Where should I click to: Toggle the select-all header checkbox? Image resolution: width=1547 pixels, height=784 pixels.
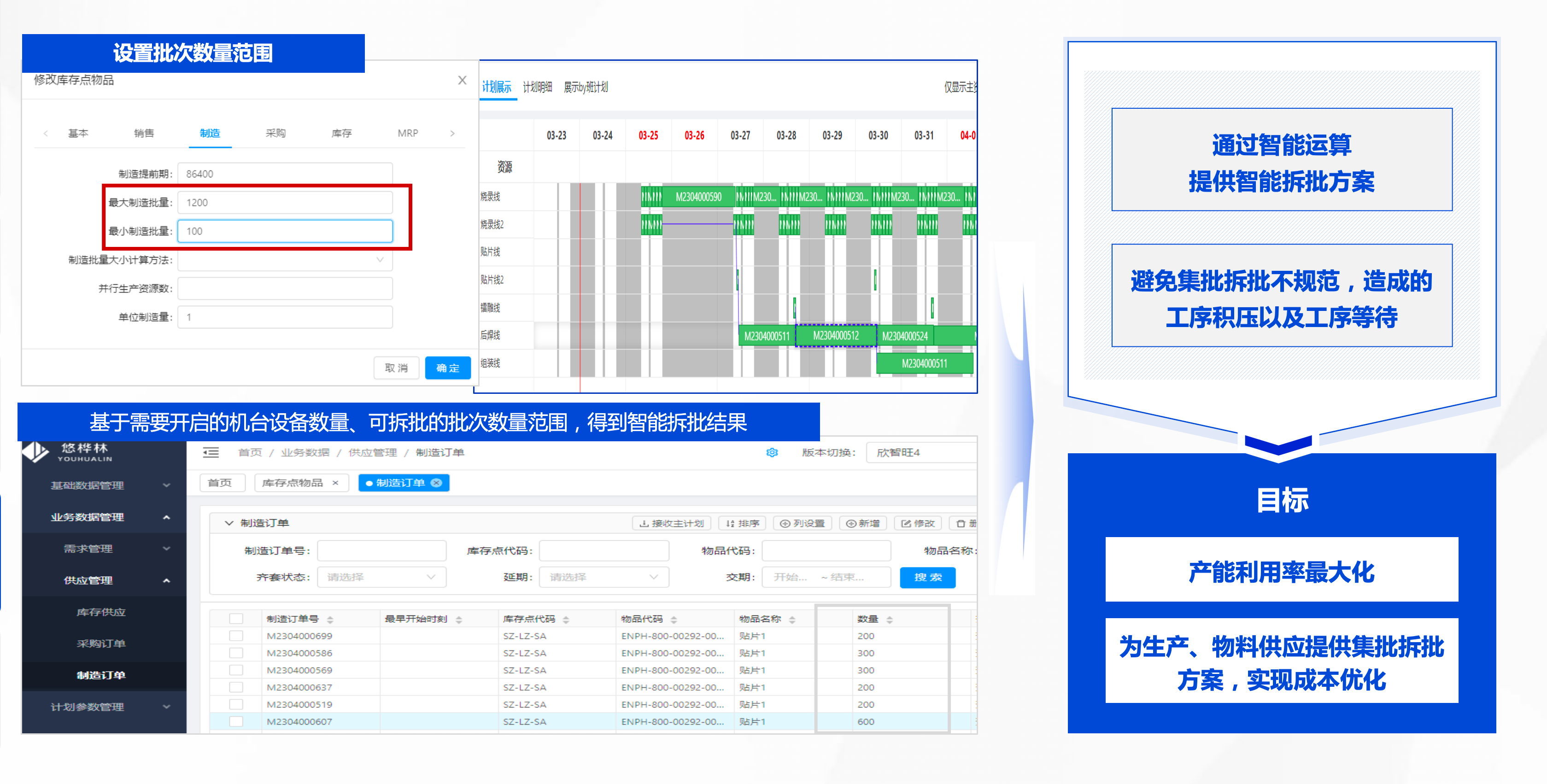[x=236, y=619]
